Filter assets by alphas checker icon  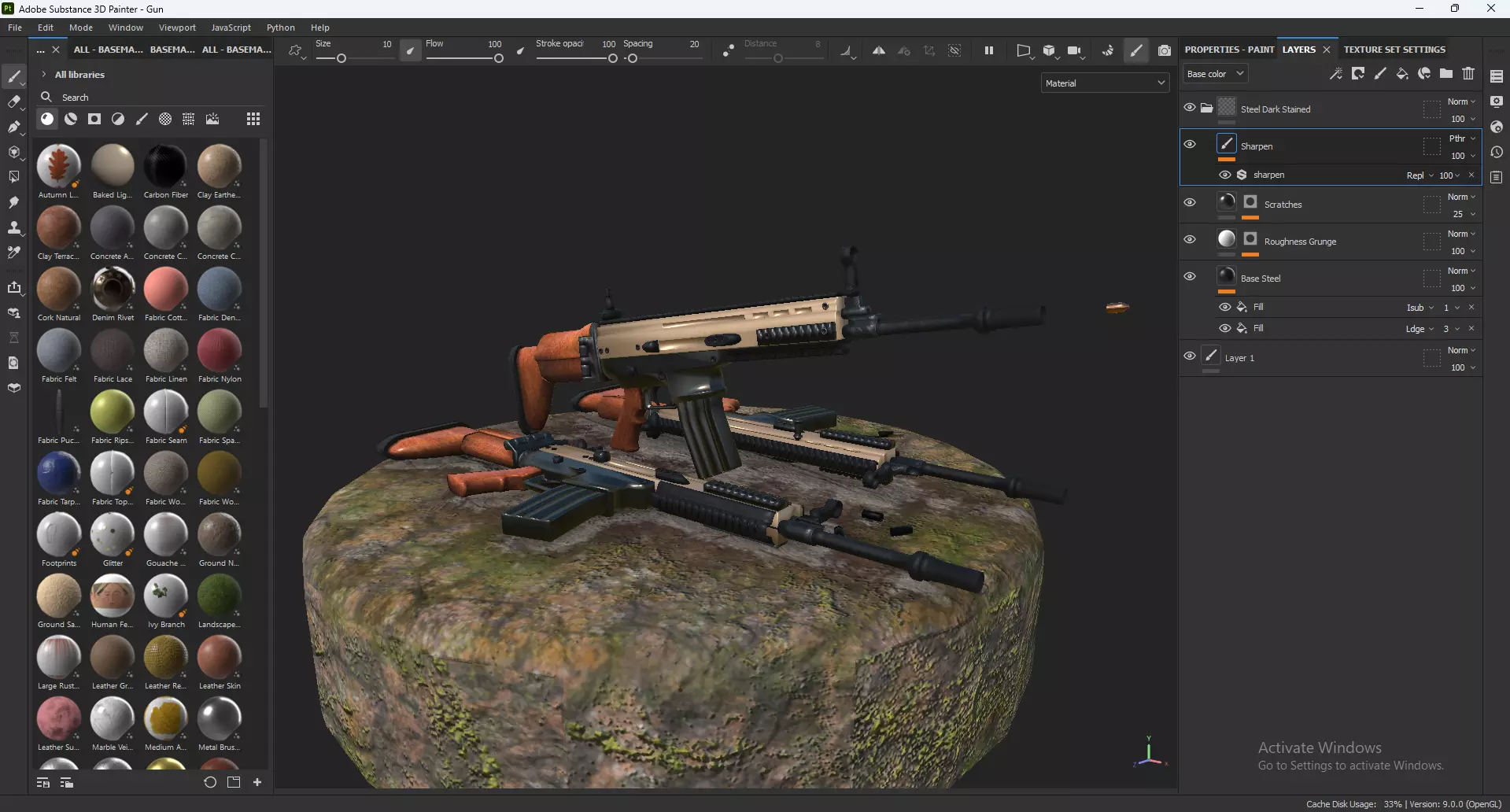pyautogui.click(x=165, y=119)
